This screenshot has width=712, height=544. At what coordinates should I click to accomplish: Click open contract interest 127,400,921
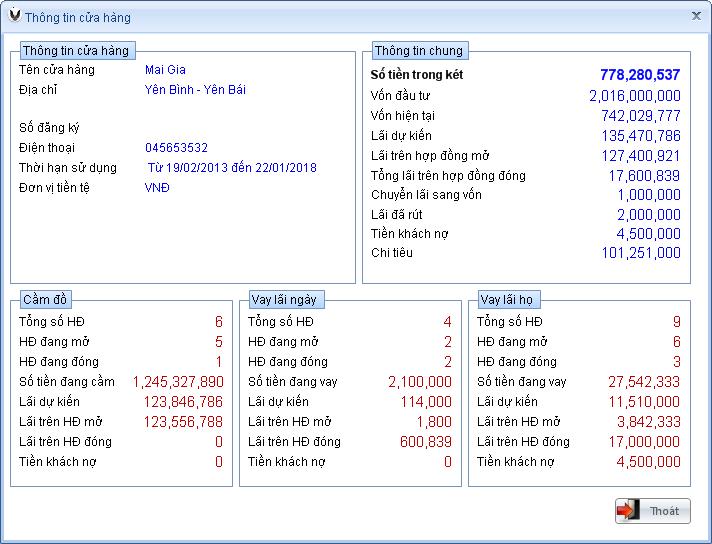tap(641, 156)
